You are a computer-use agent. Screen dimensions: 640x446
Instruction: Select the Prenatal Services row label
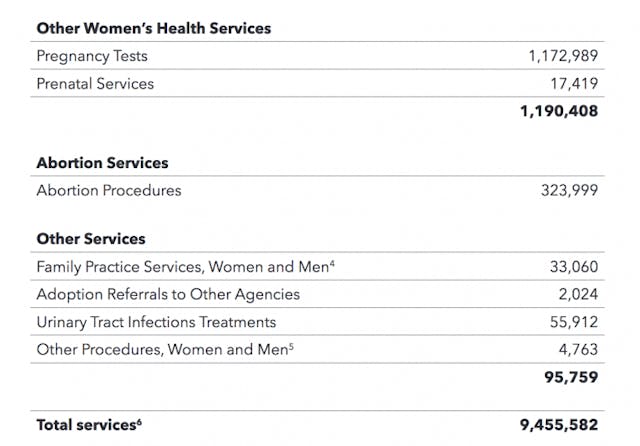pyautogui.click(x=95, y=84)
